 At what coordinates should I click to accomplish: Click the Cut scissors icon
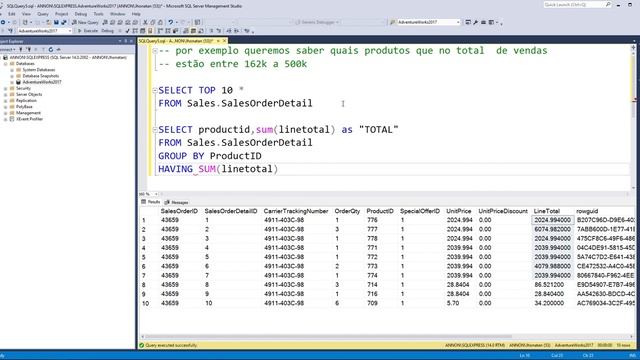tap(145, 22)
